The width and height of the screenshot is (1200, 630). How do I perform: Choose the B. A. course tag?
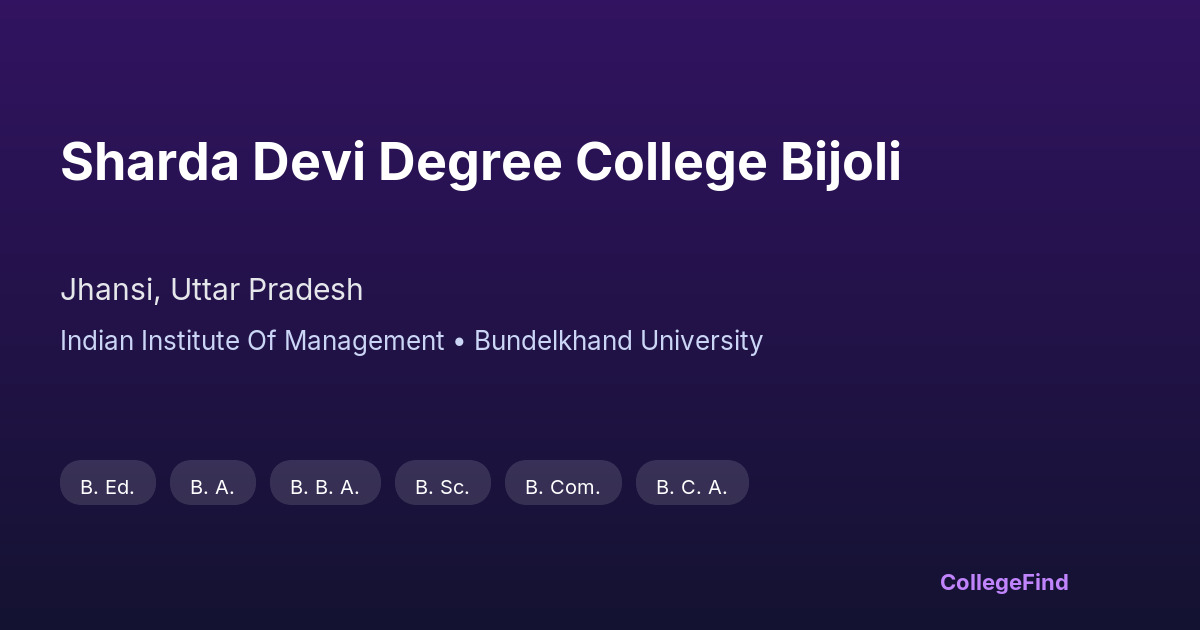[x=213, y=487]
